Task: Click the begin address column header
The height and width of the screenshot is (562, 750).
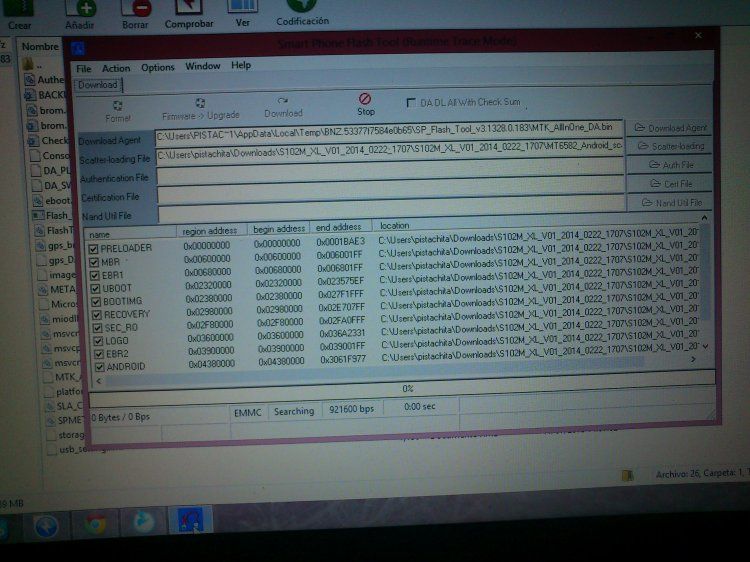Action: 278,229
